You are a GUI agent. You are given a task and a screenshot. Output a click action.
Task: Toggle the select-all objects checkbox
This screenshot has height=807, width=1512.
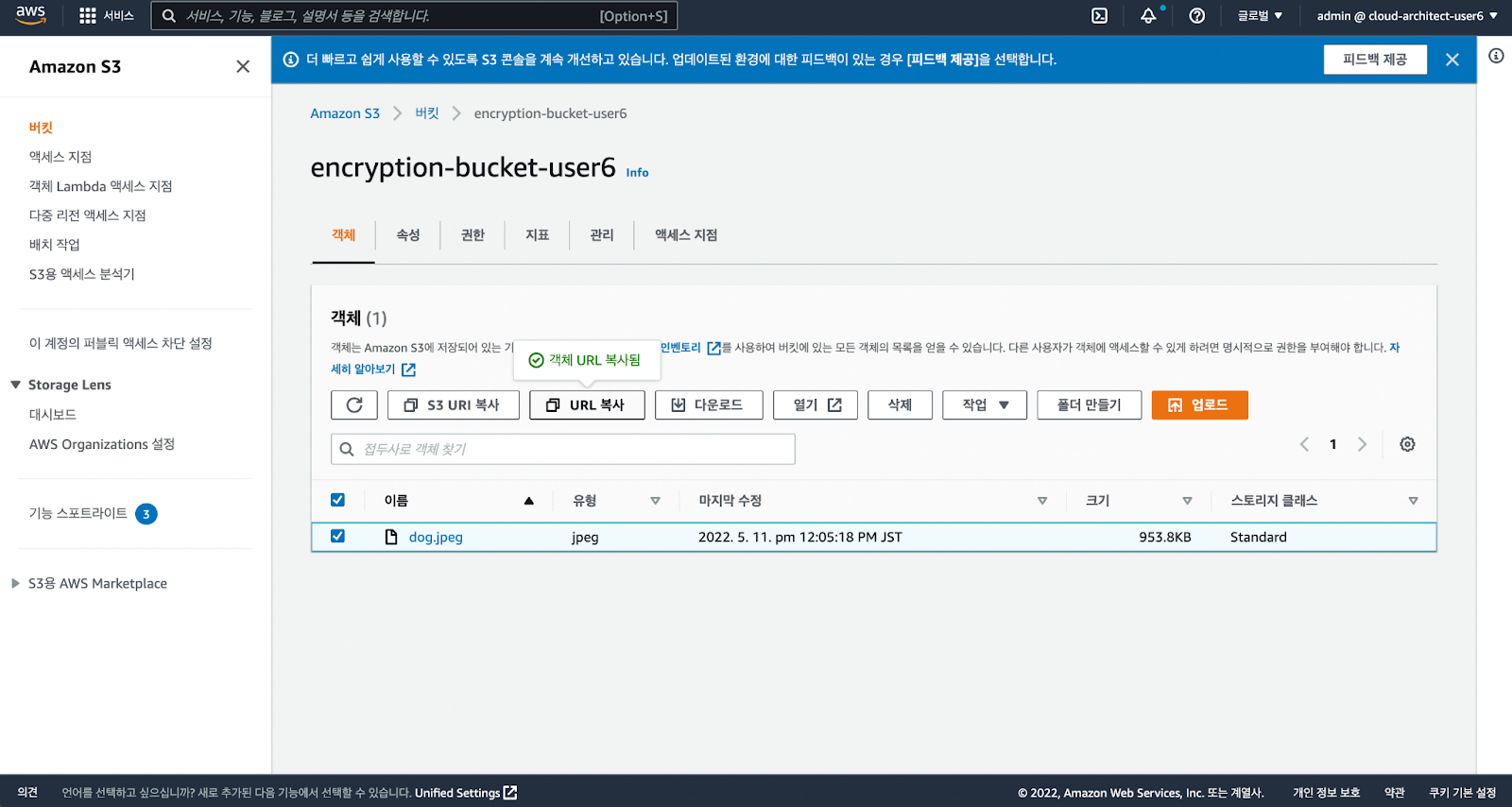pyautogui.click(x=337, y=500)
